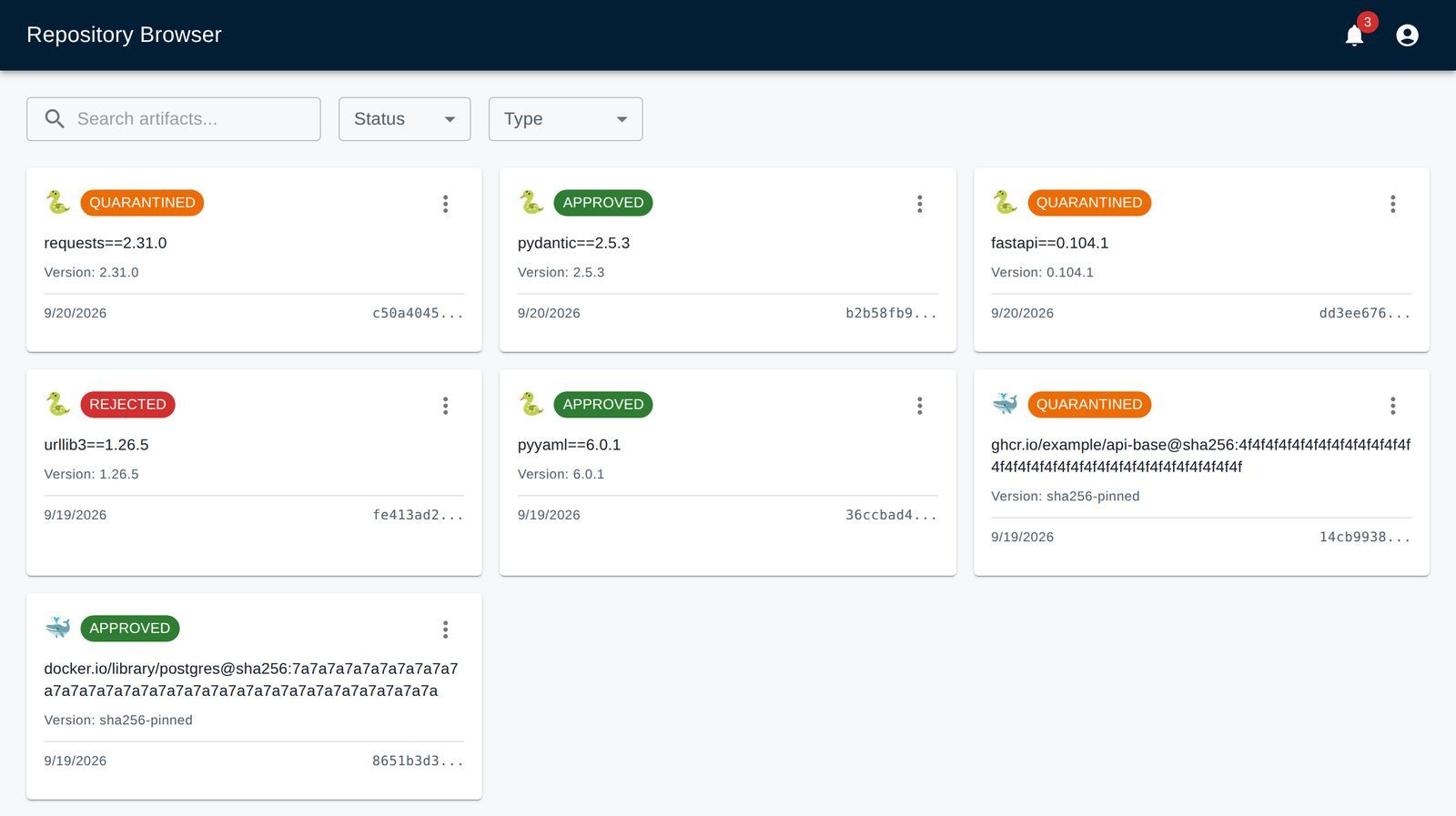Click the REJECTED badge on urllib3 card
Image resolution: width=1456 pixels, height=816 pixels.
127,405
